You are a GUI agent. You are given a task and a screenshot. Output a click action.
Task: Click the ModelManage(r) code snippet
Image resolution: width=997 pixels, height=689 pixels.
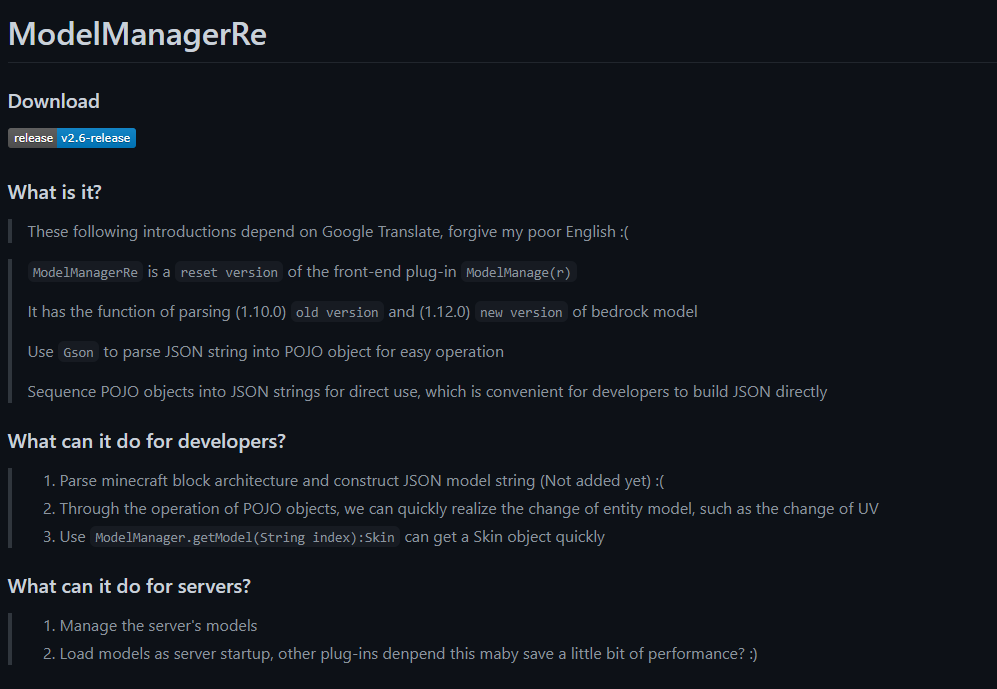[x=519, y=272]
